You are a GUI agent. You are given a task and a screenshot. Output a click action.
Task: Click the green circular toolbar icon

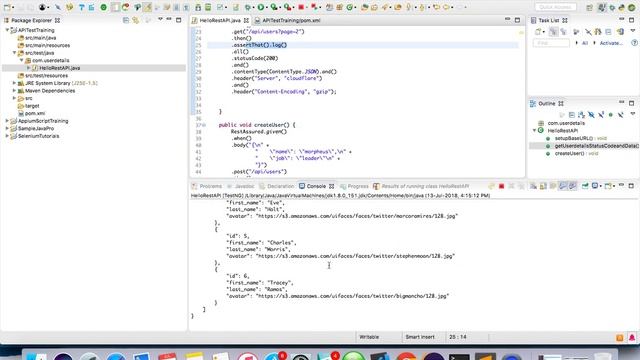[104, 7]
